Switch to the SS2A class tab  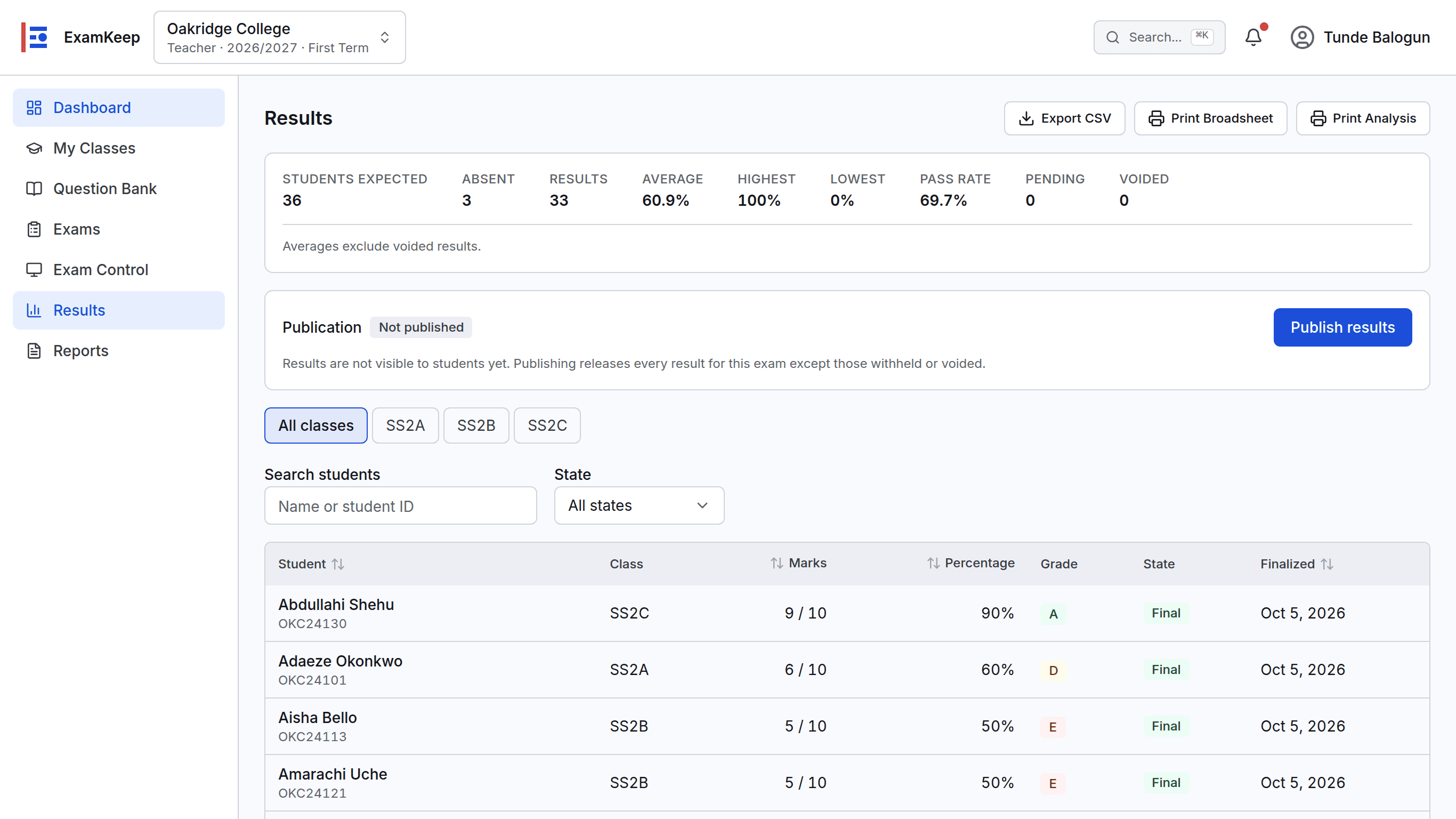click(405, 425)
